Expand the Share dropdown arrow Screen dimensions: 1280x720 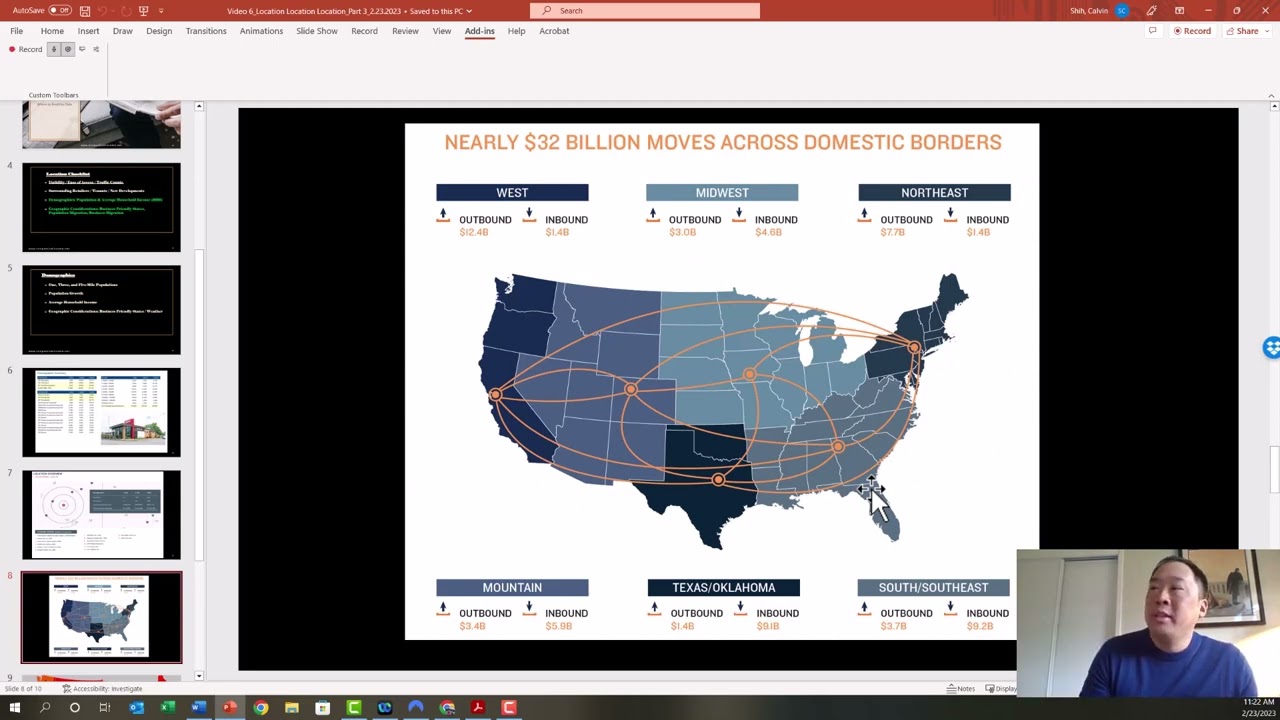1269,31
